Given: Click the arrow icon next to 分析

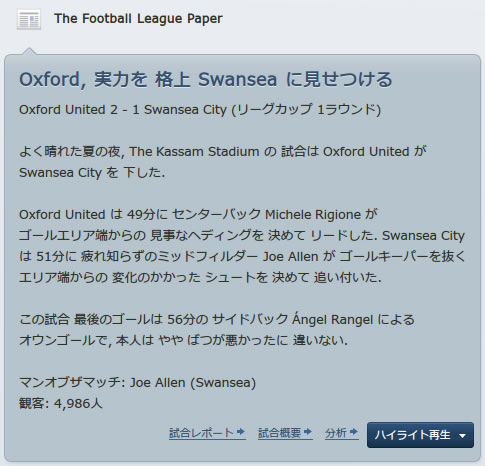Looking at the screenshot, I should (x=354, y=432).
